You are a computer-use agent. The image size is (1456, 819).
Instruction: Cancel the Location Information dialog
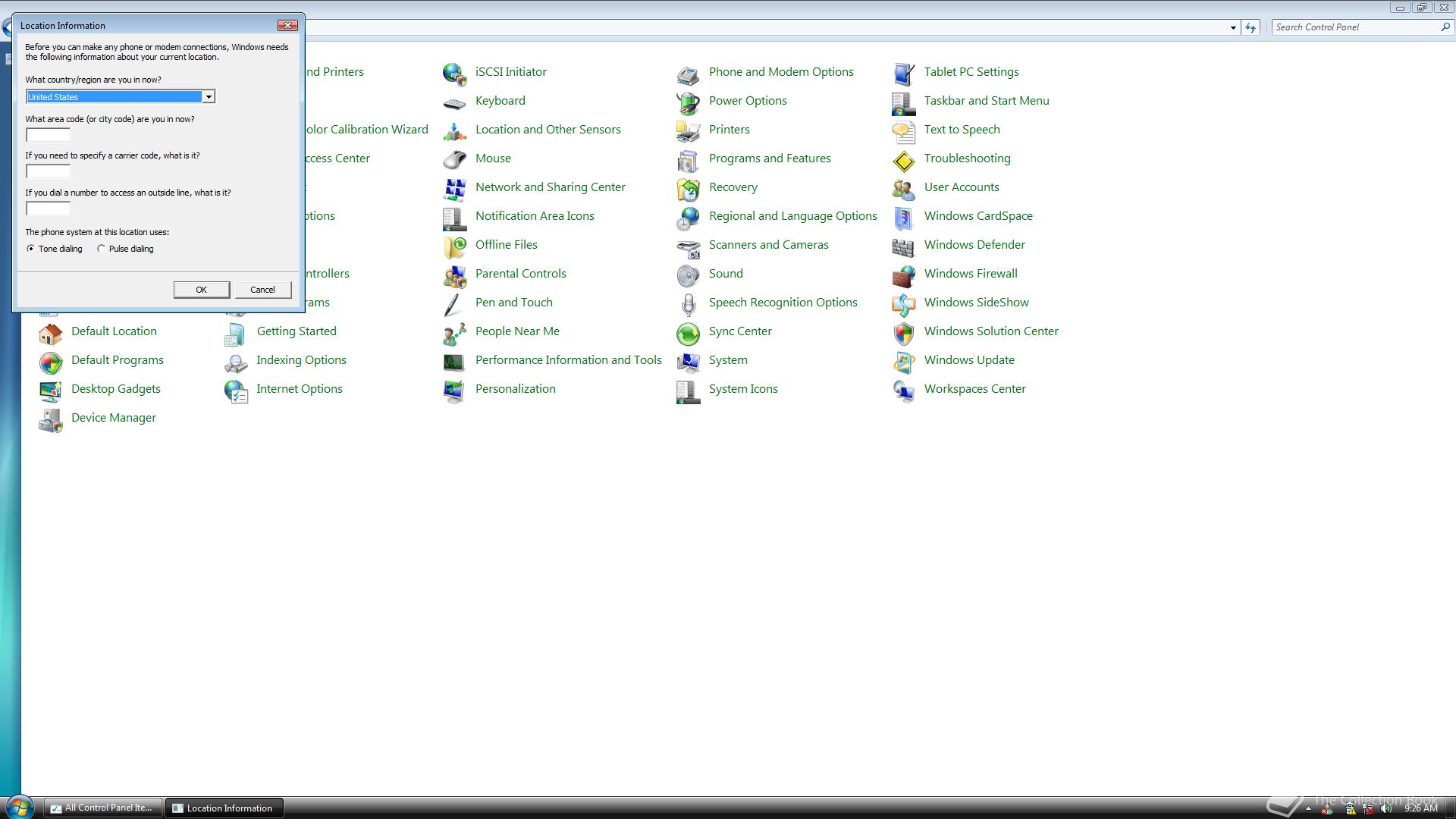tap(262, 290)
